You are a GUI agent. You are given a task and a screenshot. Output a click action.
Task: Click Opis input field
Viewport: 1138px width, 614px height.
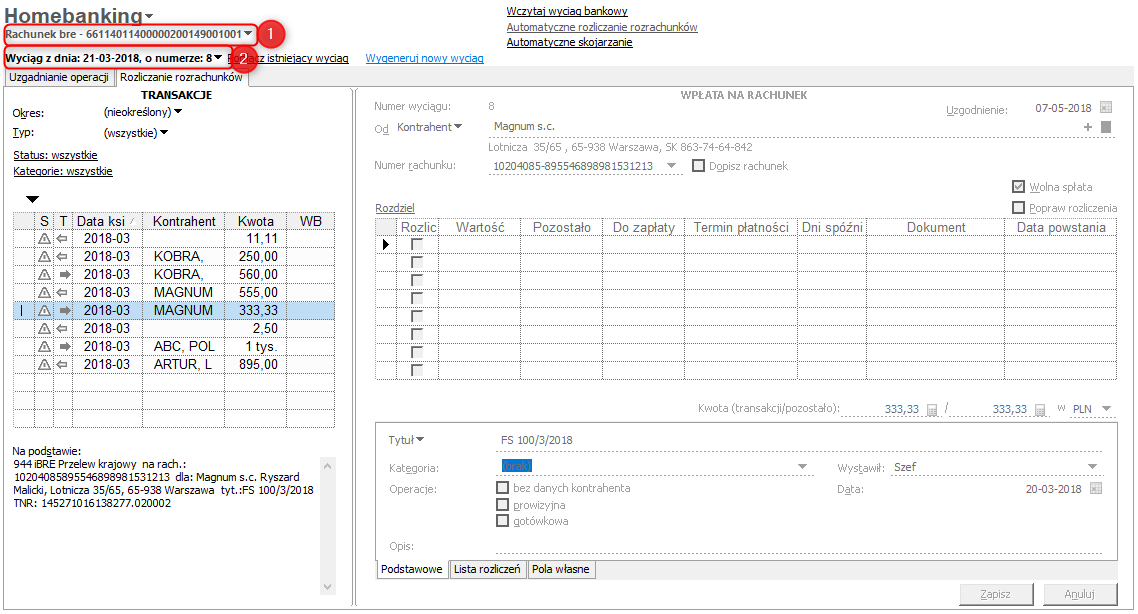pyautogui.click(x=798, y=546)
